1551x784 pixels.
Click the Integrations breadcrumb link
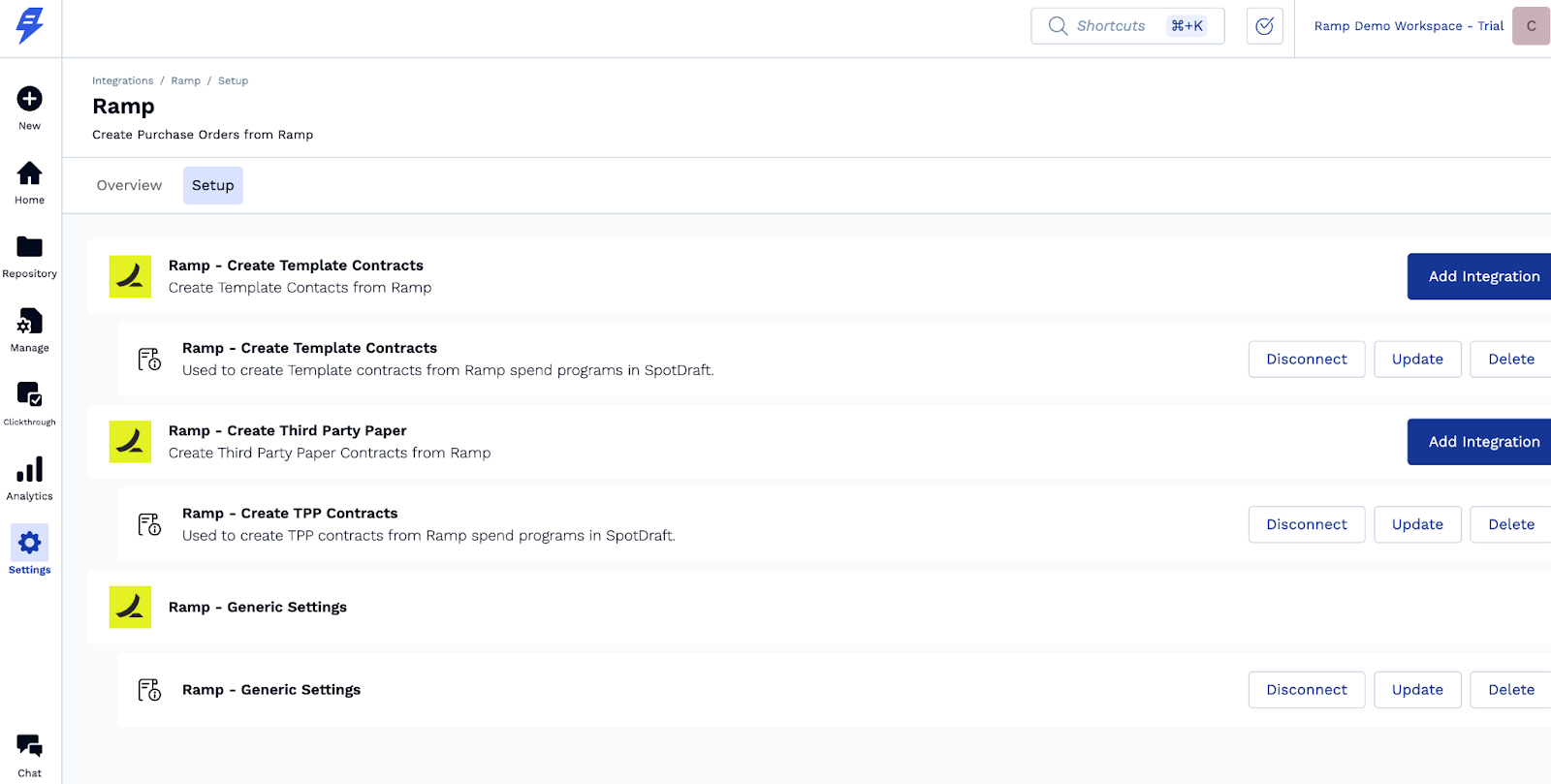(122, 80)
